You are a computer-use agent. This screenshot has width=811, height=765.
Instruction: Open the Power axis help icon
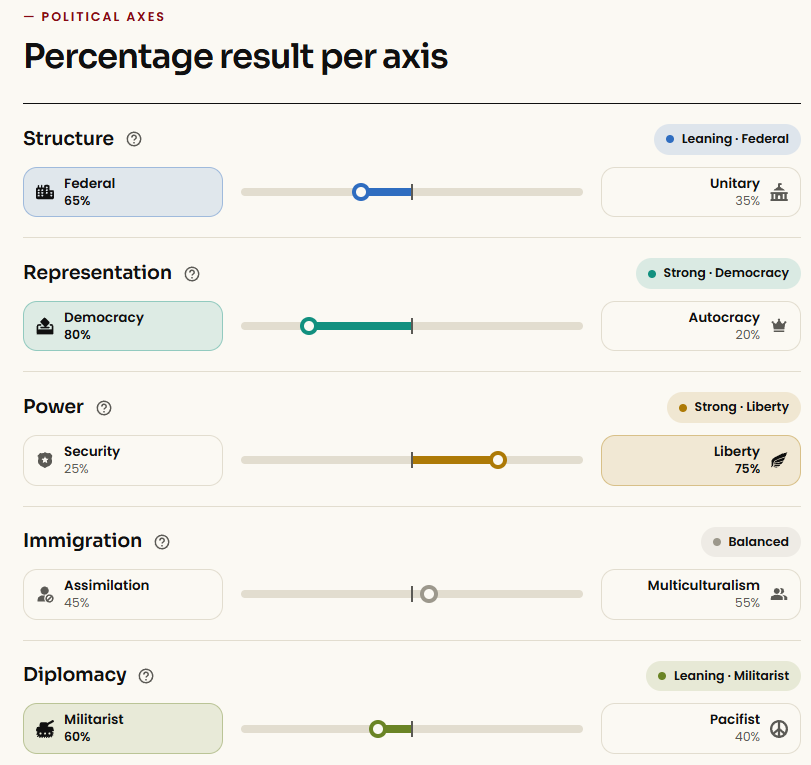pyautogui.click(x=104, y=408)
